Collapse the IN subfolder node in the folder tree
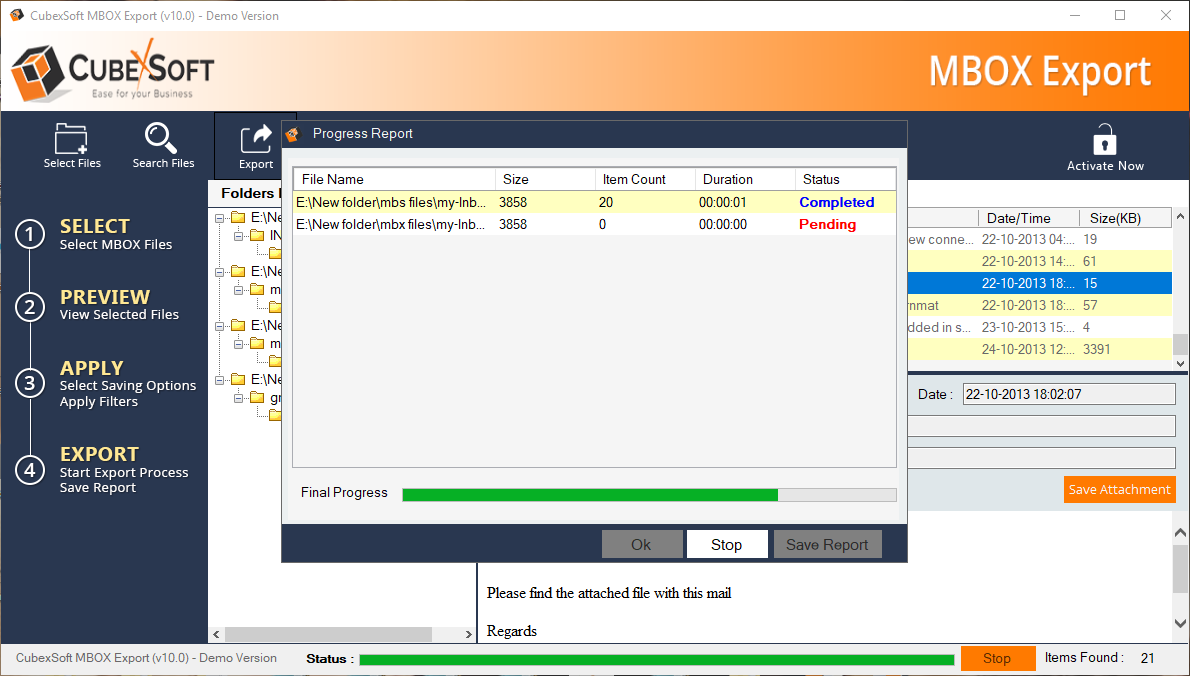 point(239,236)
